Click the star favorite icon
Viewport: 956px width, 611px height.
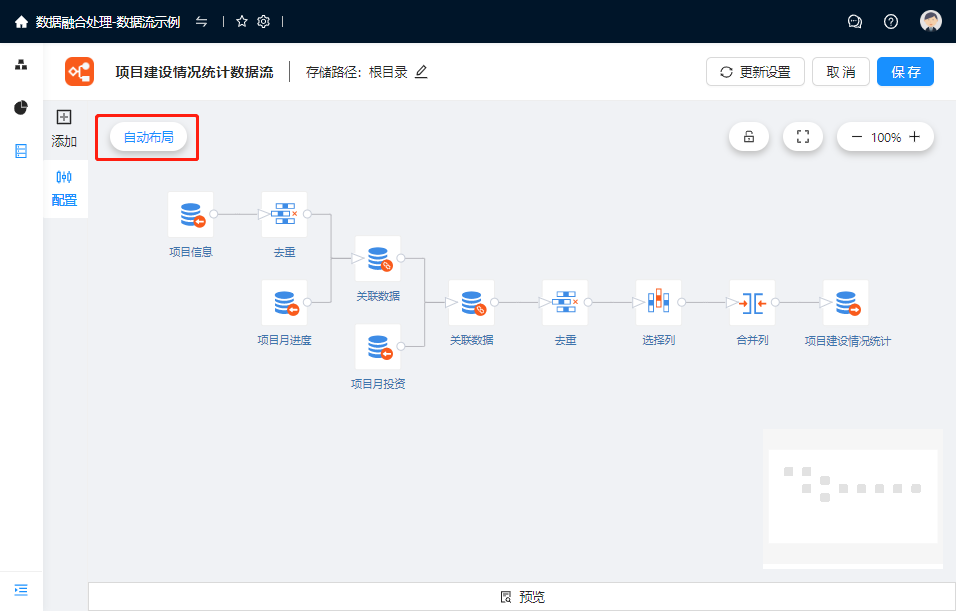[x=242, y=21]
